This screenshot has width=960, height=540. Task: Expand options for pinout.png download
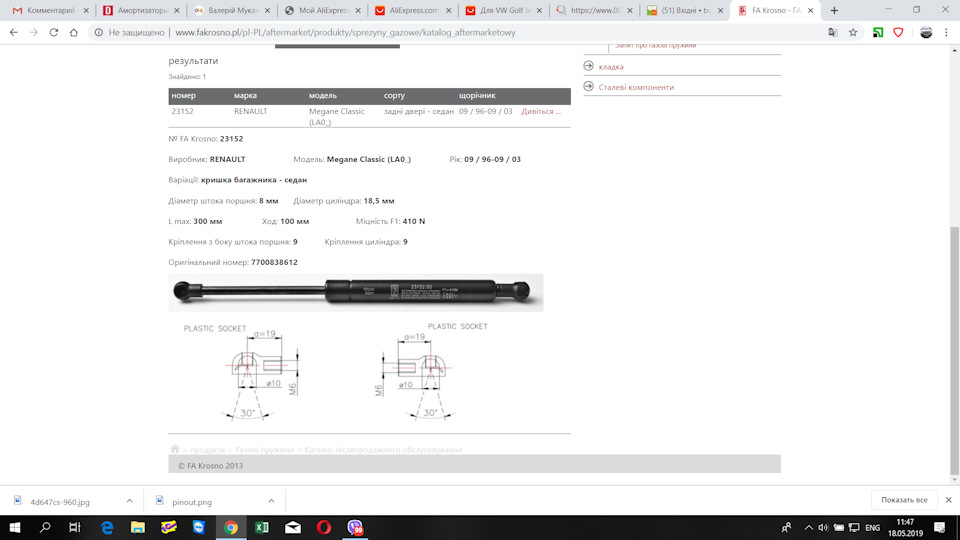click(271, 501)
